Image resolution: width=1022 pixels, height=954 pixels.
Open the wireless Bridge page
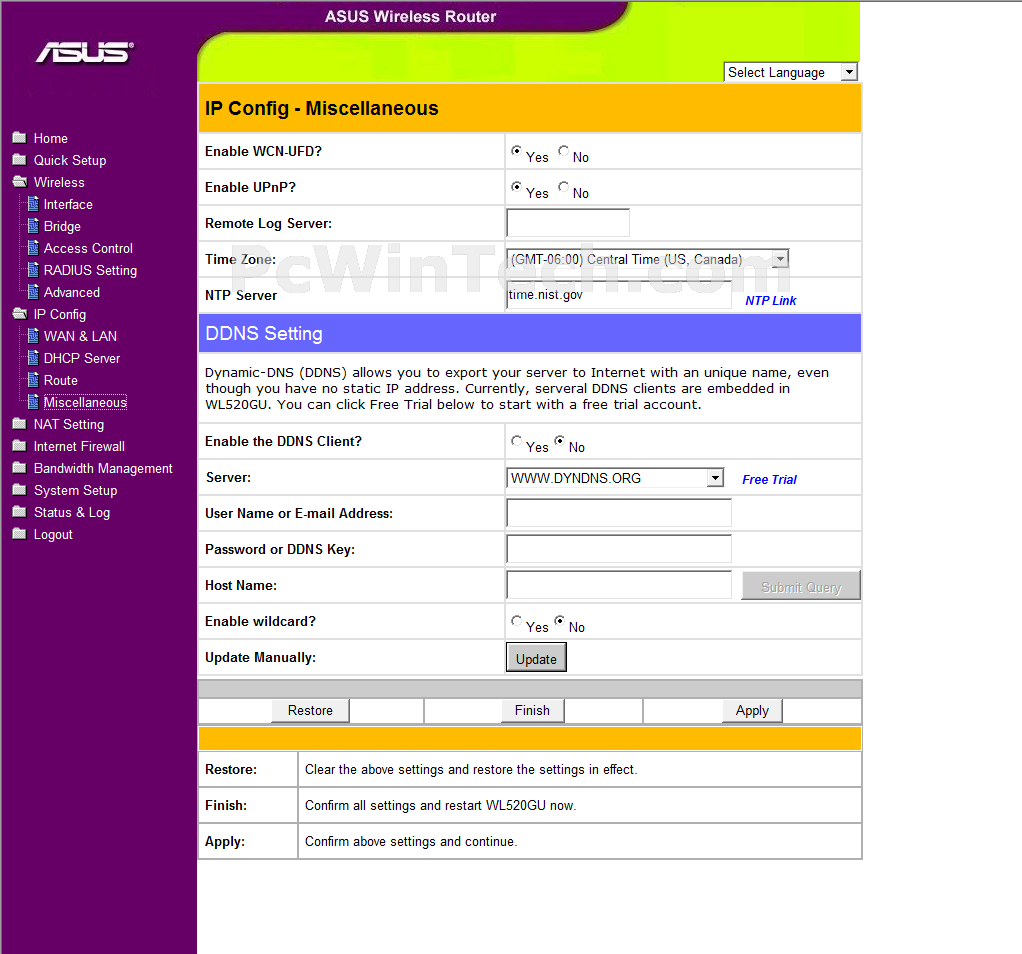63,226
